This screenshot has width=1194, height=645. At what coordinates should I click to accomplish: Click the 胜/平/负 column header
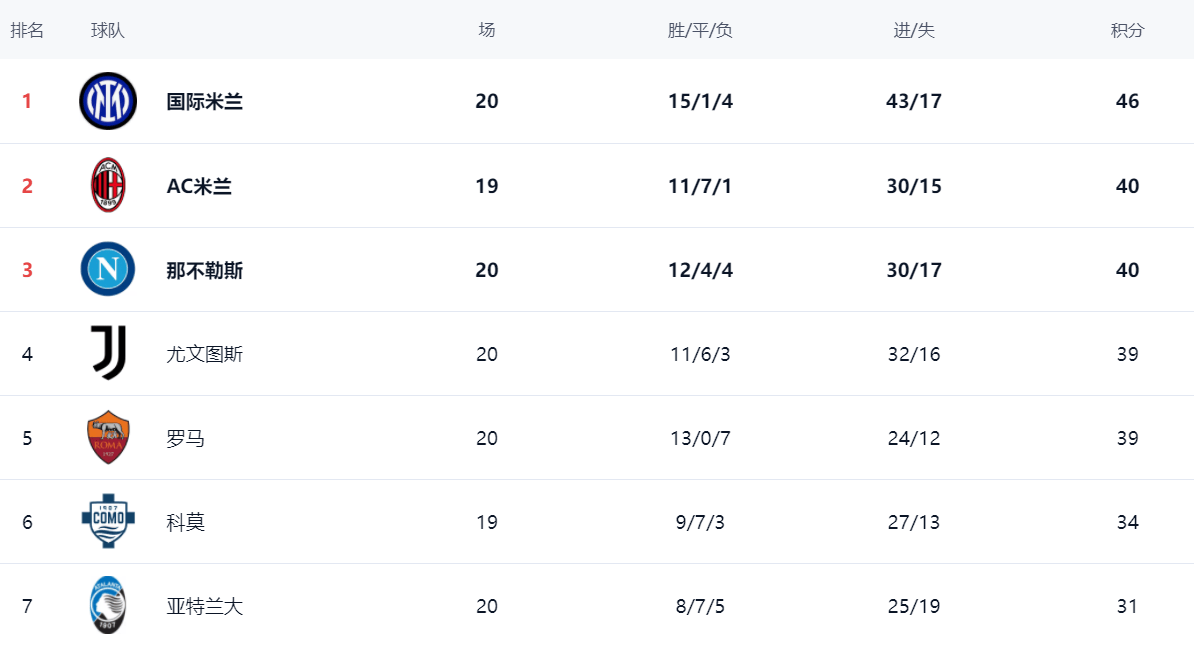pos(700,30)
